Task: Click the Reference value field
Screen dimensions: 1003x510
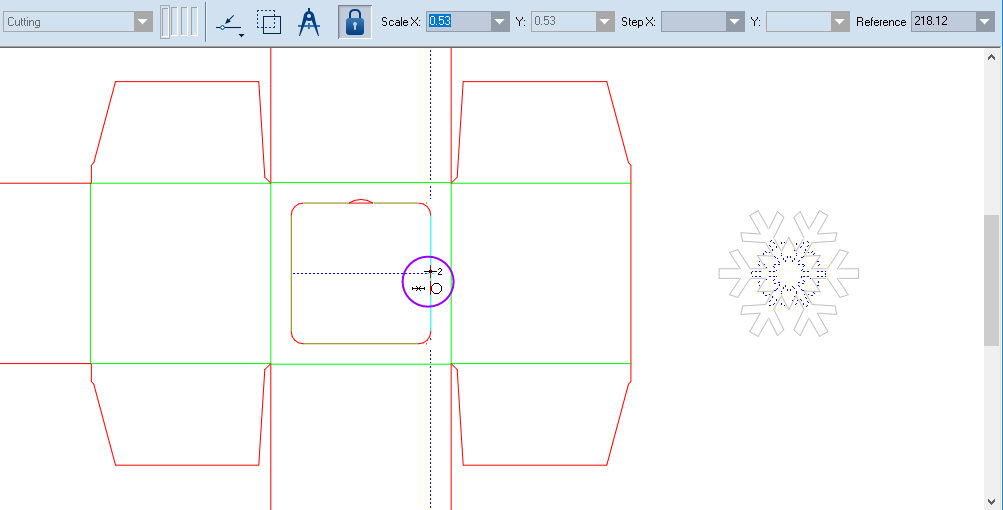Action: click(x=942, y=22)
